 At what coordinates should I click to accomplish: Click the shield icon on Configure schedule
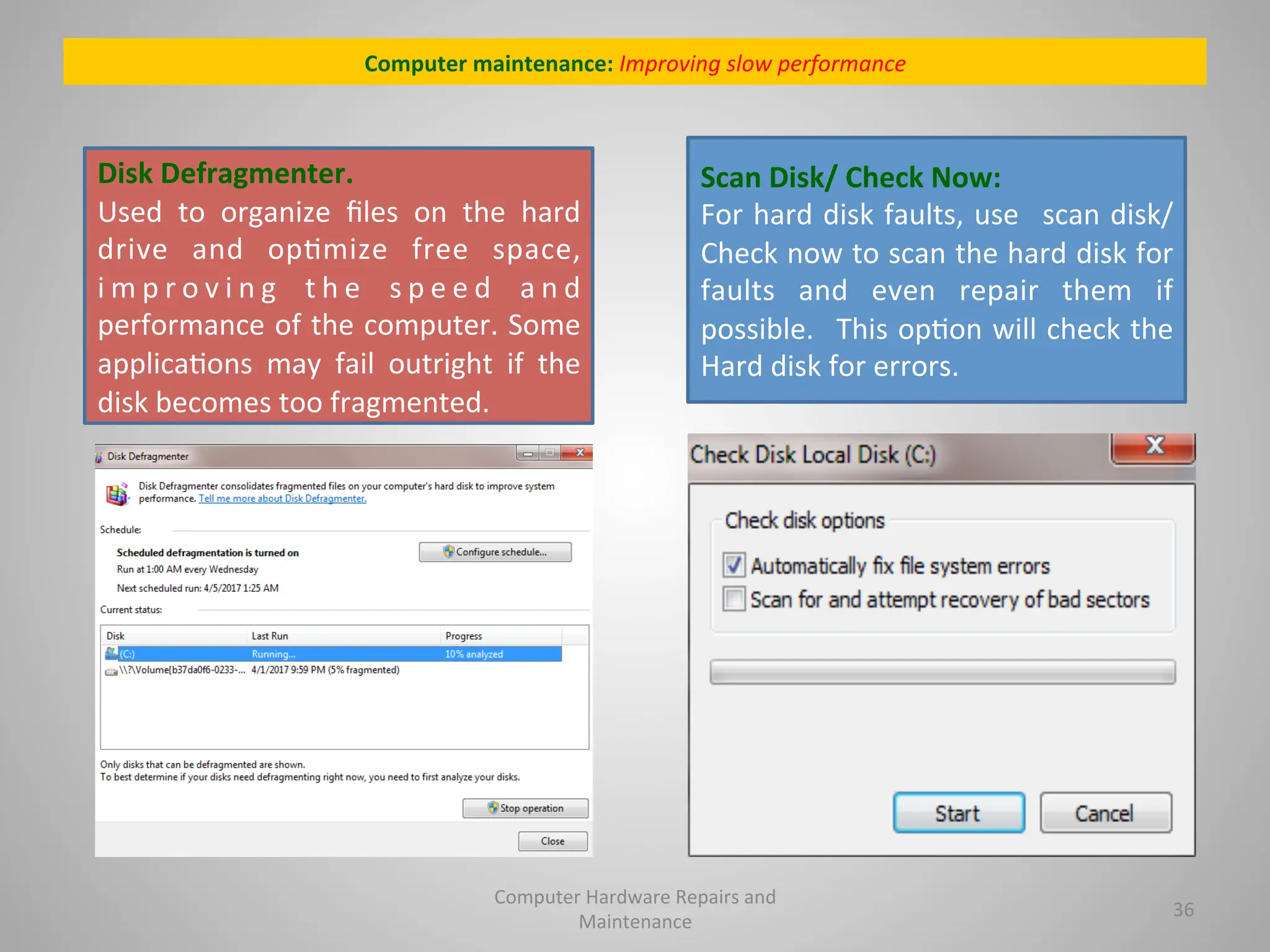[448, 552]
